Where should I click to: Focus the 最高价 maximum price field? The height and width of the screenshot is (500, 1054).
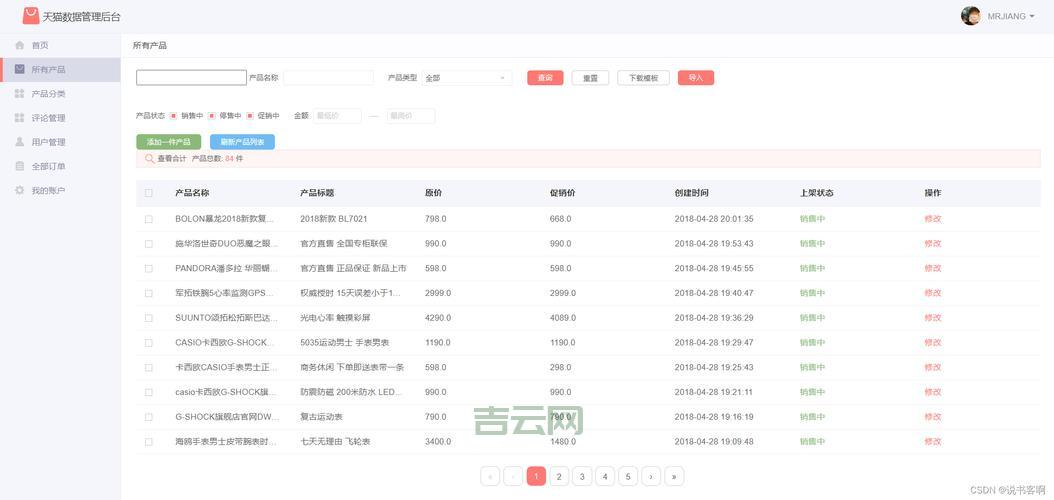411,116
